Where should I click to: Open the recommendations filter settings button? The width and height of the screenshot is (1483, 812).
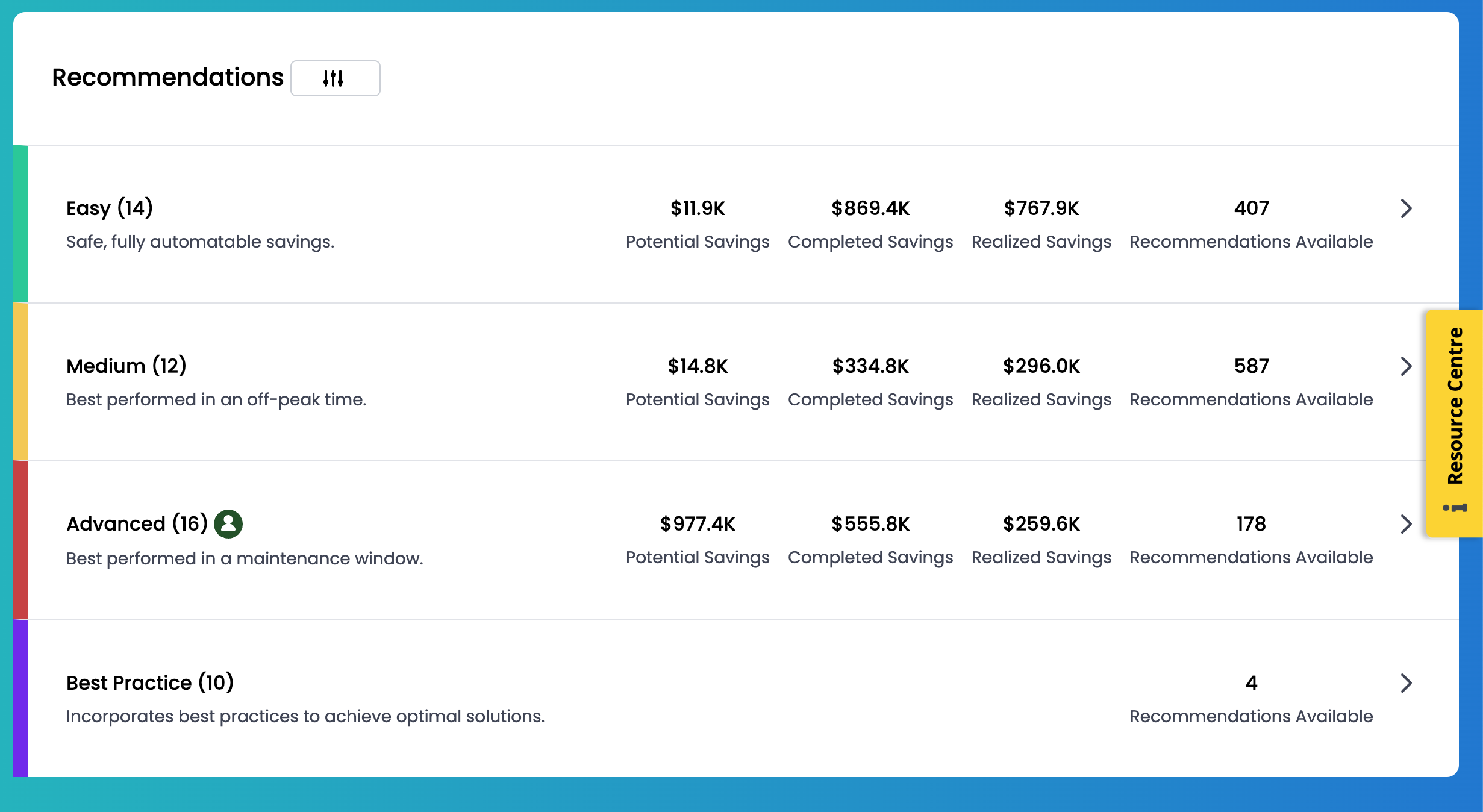pos(335,78)
